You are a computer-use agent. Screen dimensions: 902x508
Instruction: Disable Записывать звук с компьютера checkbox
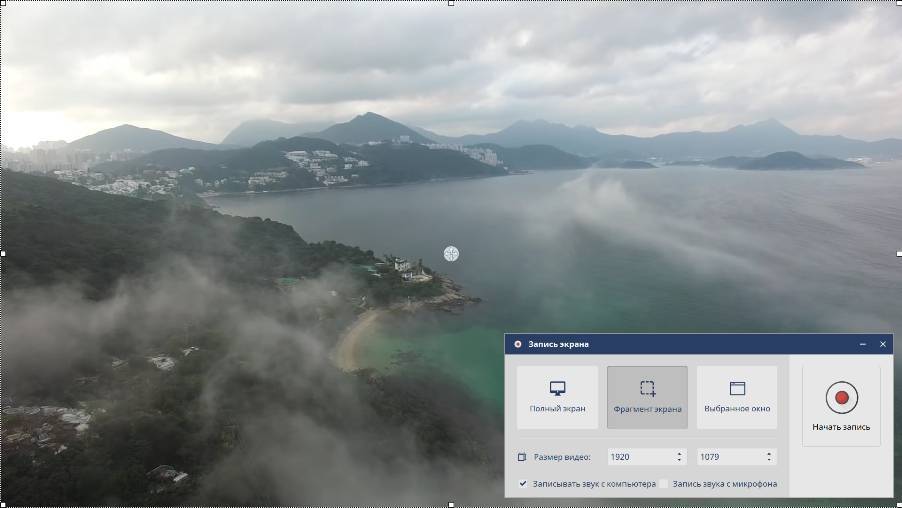pyautogui.click(x=523, y=484)
